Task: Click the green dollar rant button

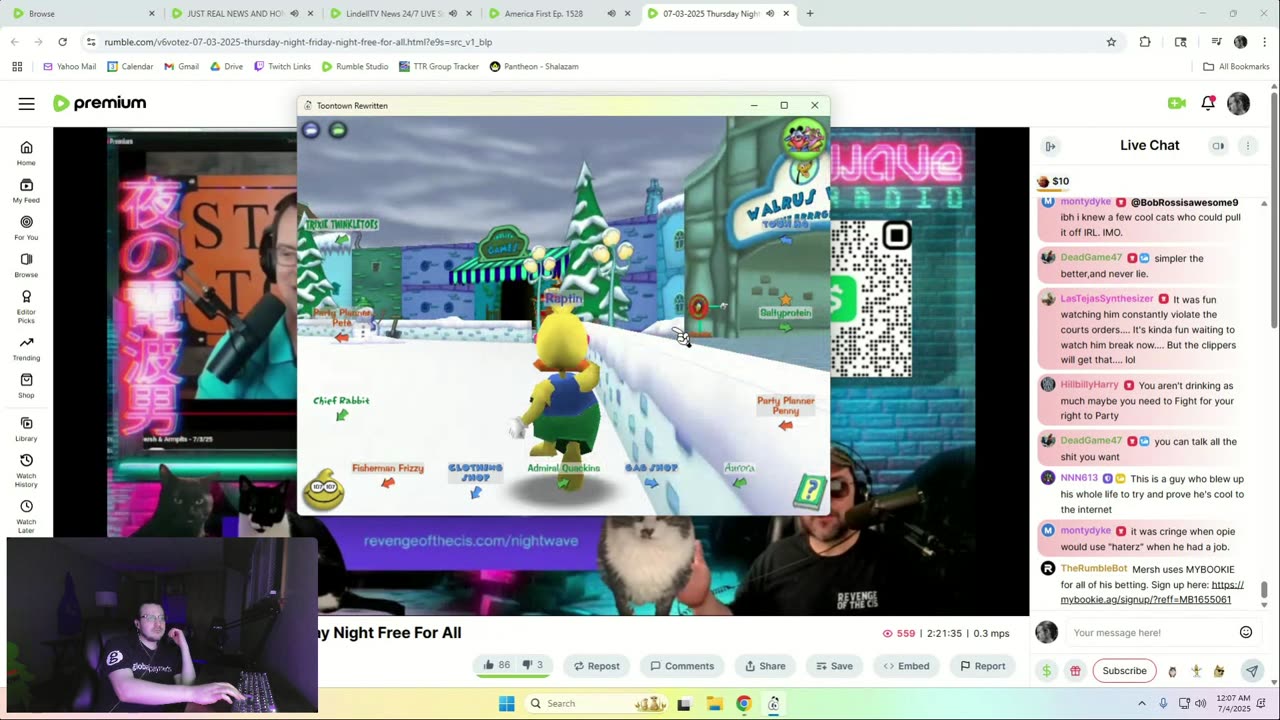Action: pos(1046,671)
